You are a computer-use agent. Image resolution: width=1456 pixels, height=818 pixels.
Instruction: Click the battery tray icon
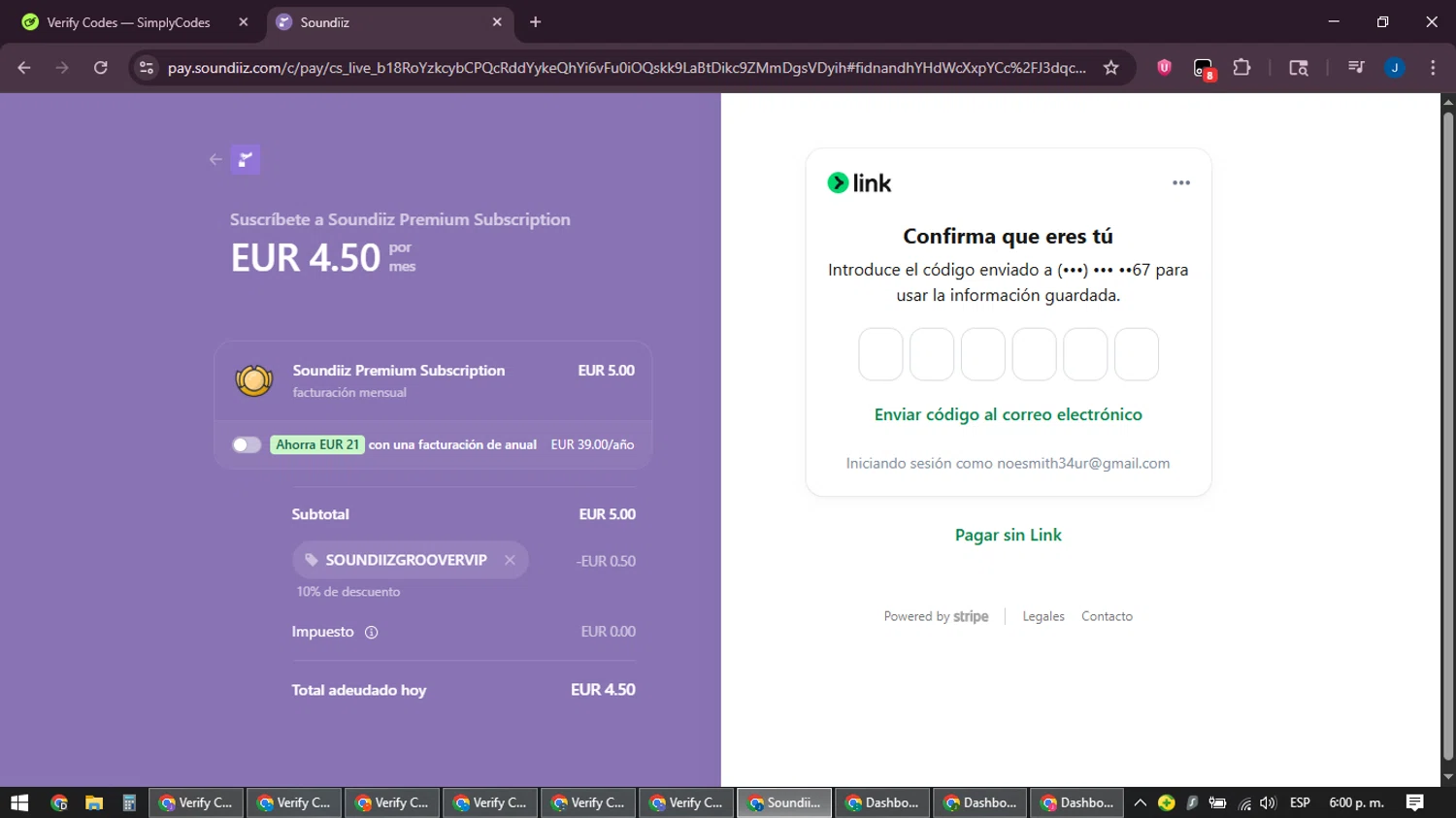coord(1217,802)
